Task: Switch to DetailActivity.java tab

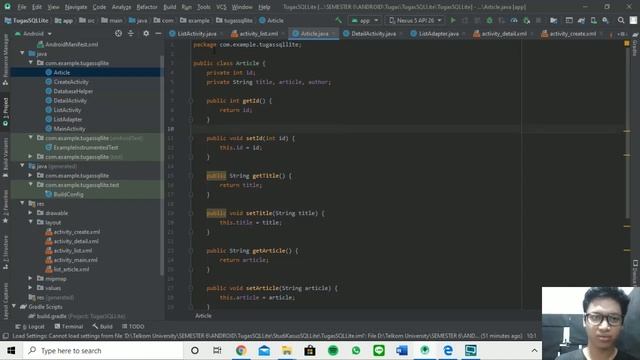Action: click(x=373, y=34)
